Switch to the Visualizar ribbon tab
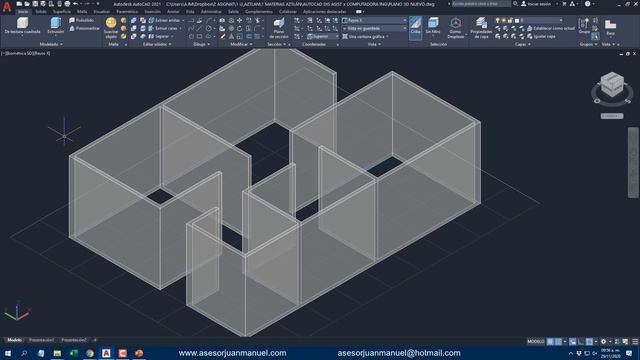640x360 pixels. point(102,11)
